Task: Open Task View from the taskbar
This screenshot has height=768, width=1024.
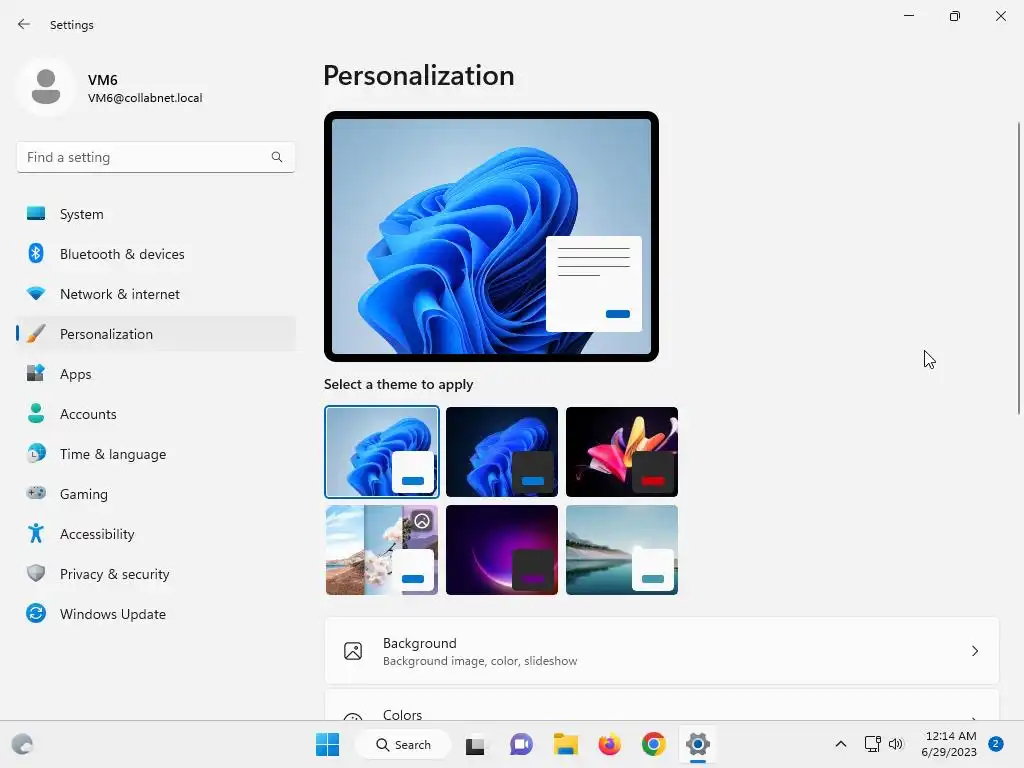Action: (x=475, y=744)
